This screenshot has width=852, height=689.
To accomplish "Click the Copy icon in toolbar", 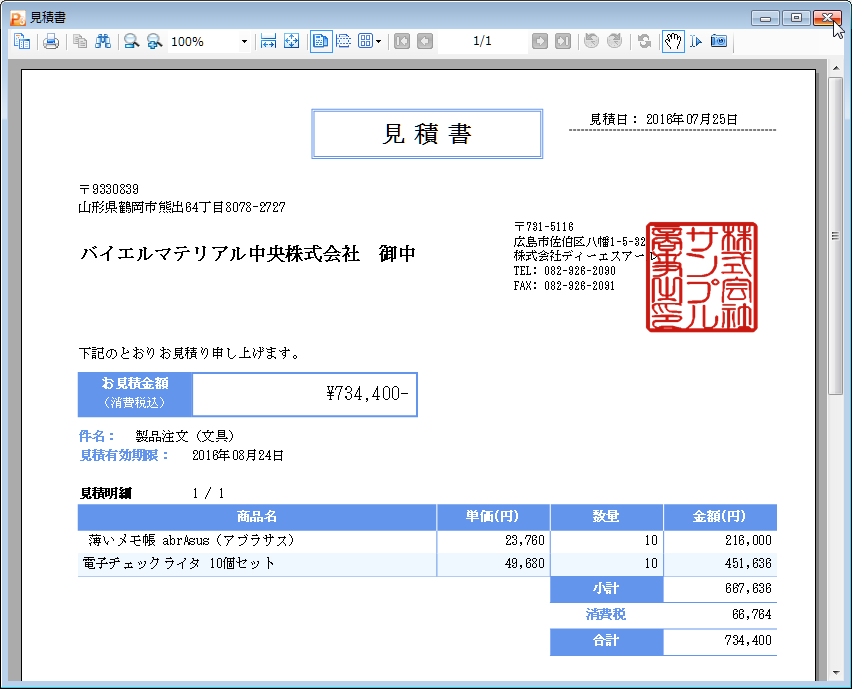I will click(x=80, y=42).
